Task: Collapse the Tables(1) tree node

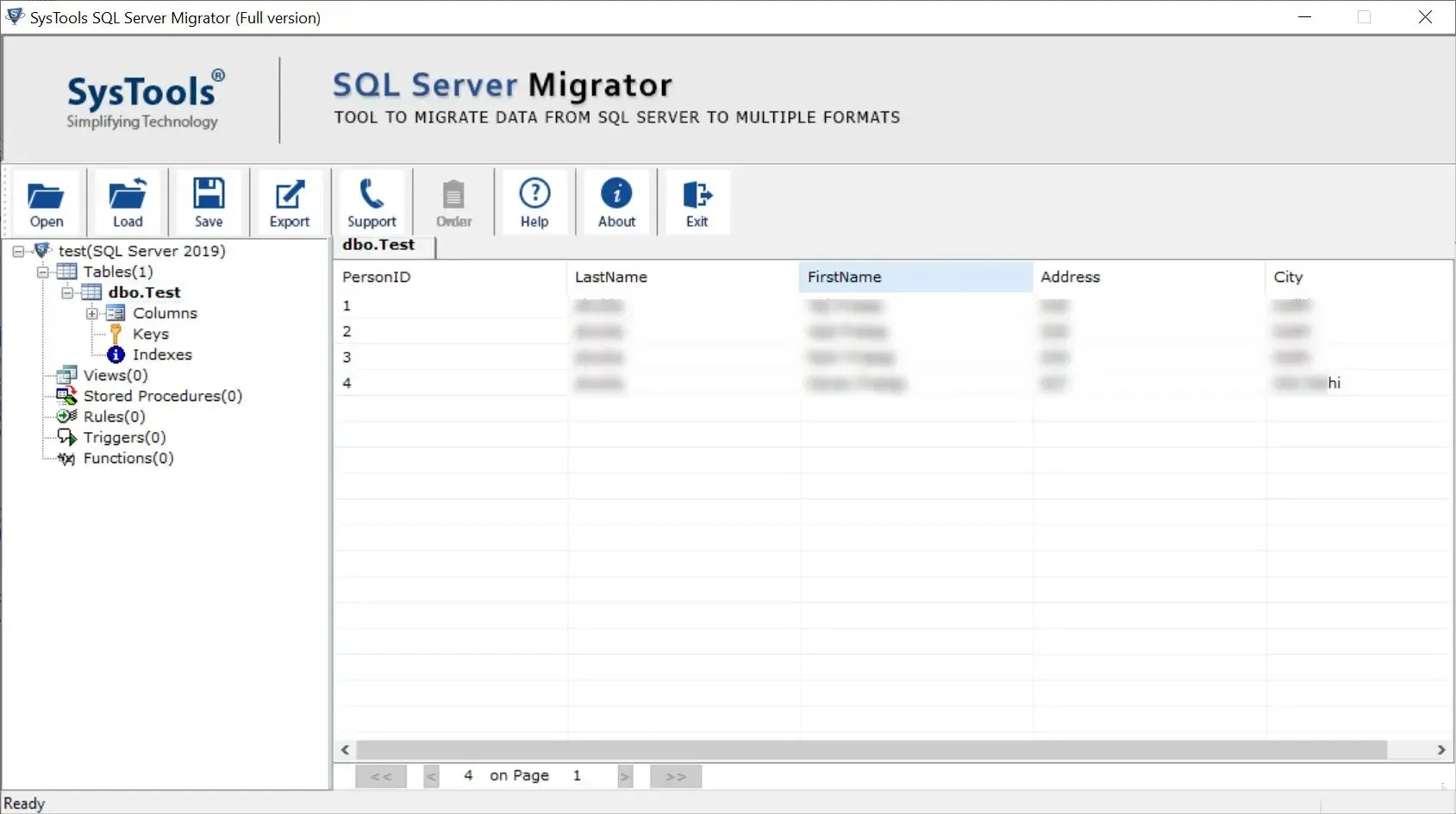Action: (42, 272)
